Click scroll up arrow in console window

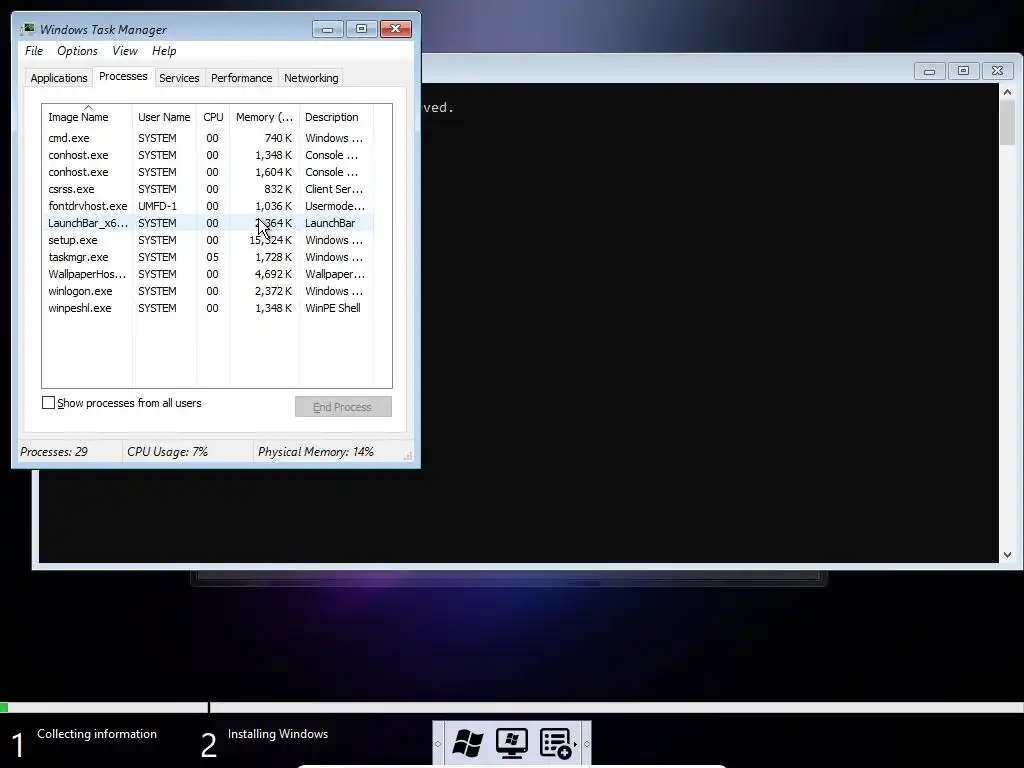tap(1007, 92)
